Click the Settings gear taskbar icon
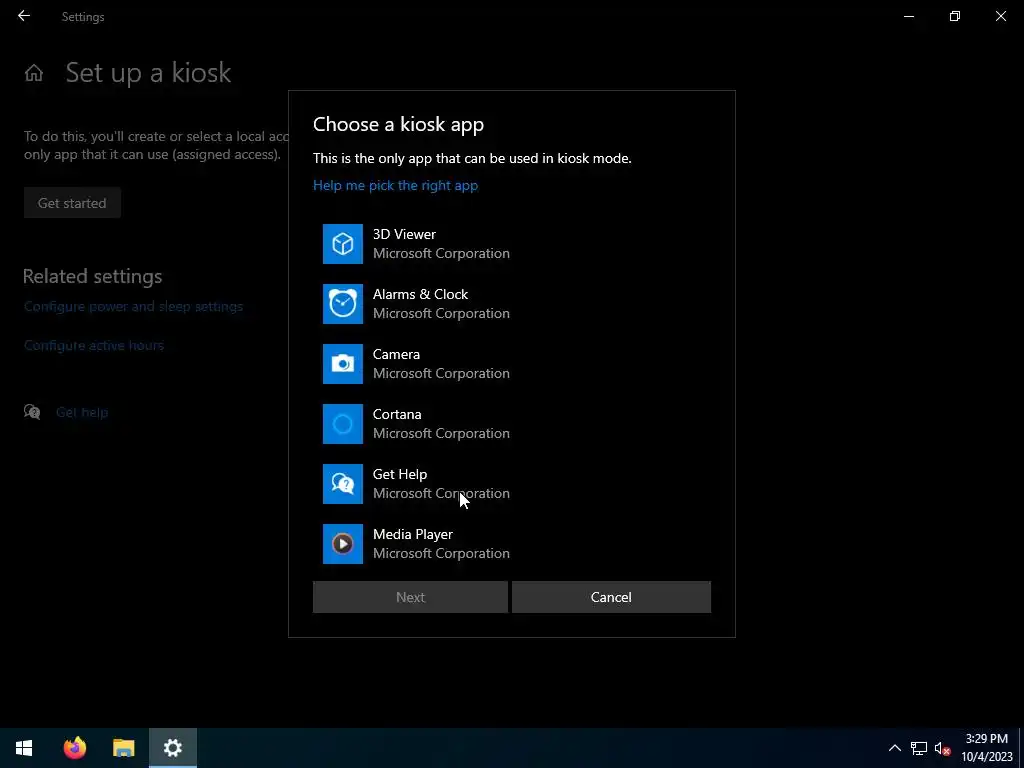This screenshot has height=768, width=1024. pyautogui.click(x=172, y=748)
